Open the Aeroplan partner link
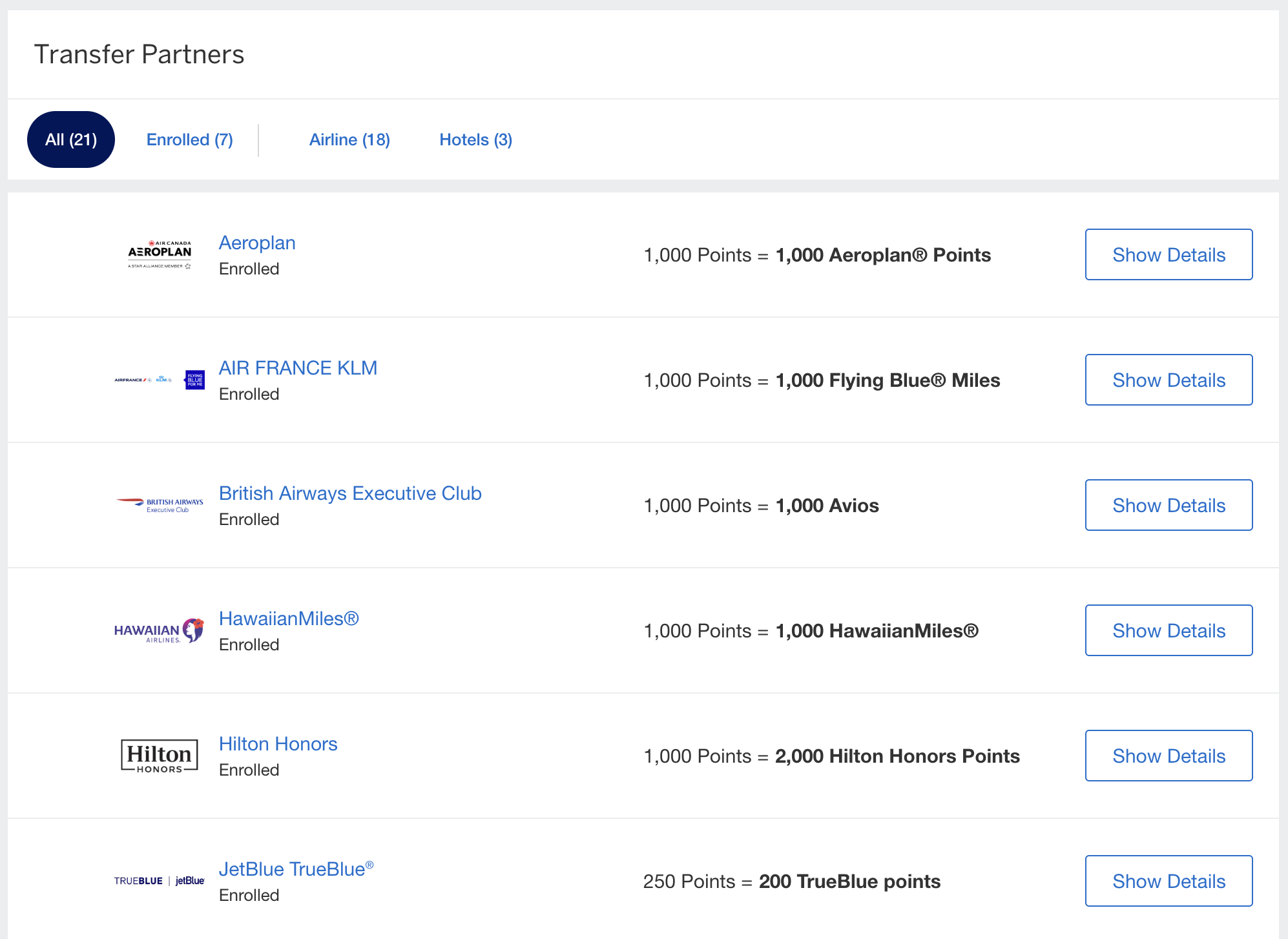Viewport: 1288px width, 939px height. point(257,242)
